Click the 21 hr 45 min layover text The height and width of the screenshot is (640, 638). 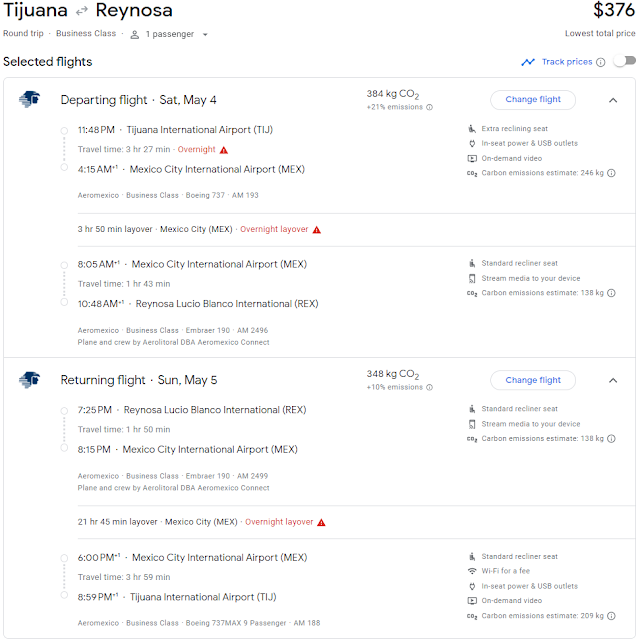pos(117,522)
